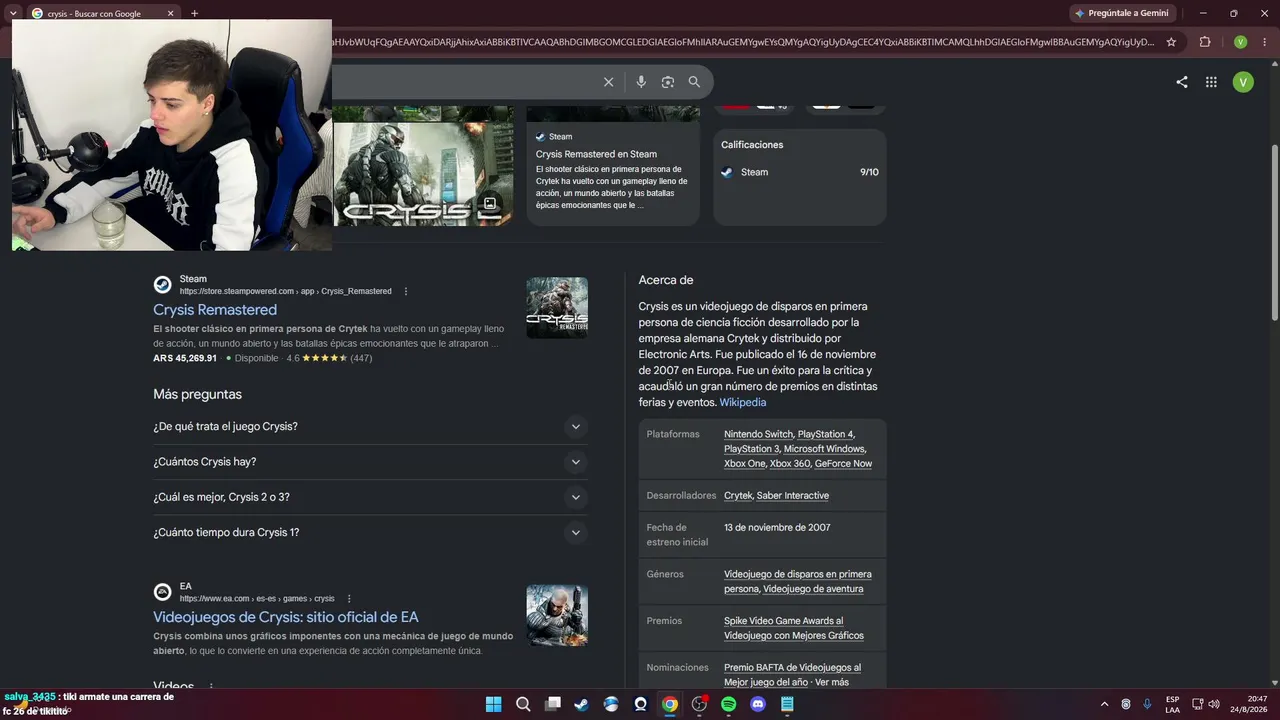Open the EA Crysis result thumbnail
1280x720 pixels.
pyautogui.click(x=557, y=616)
